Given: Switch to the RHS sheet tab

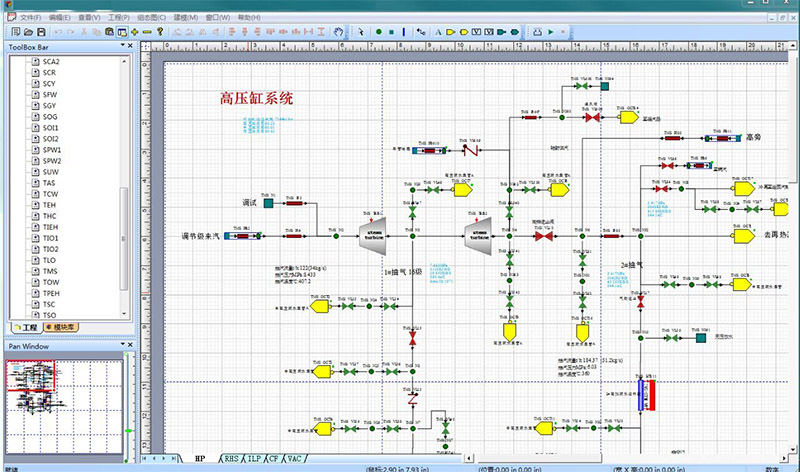Looking at the screenshot, I should pyautogui.click(x=232, y=457).
